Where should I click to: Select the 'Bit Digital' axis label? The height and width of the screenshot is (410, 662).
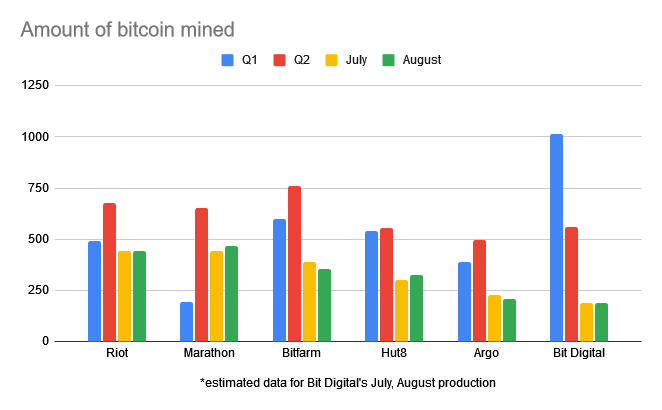[x=579, y=352]
